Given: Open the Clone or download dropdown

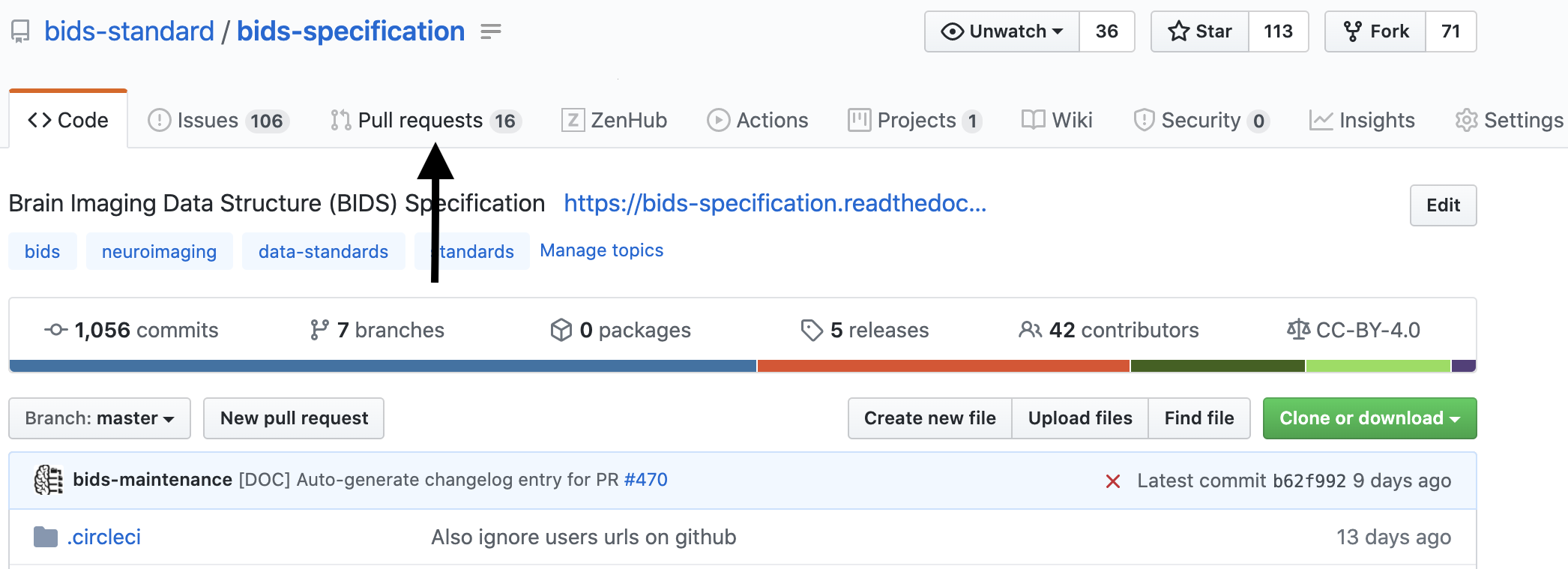Looking at the screenshot, I should [1369, 418].
